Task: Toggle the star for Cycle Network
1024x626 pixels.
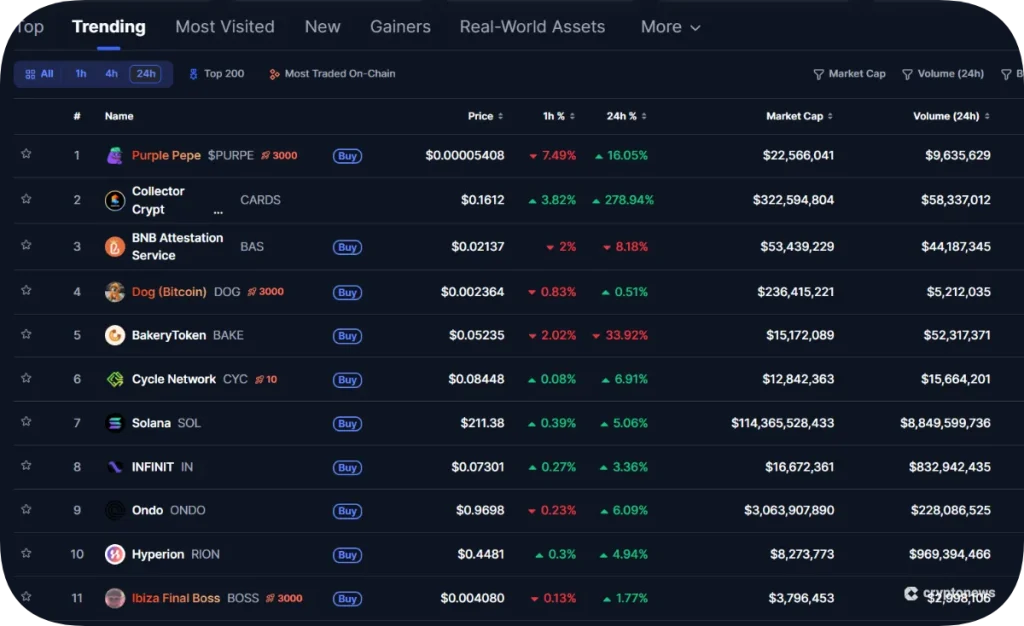Action: (26, 378)
